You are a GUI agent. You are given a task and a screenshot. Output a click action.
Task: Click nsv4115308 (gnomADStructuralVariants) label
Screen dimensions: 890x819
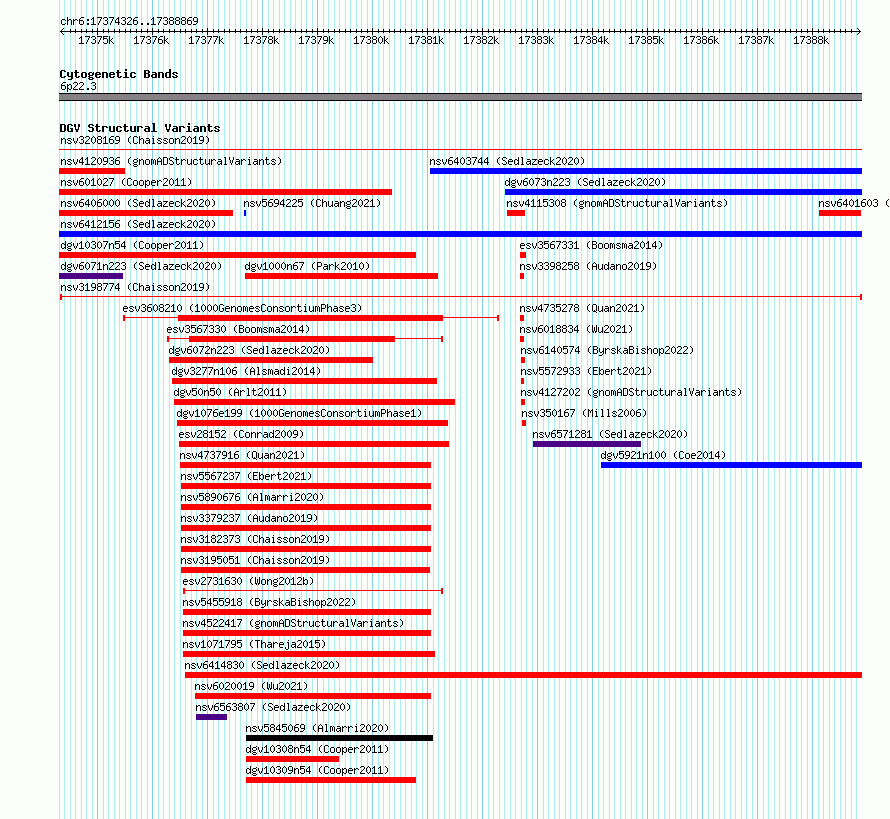pyautogui.click(x=617, y=203)
